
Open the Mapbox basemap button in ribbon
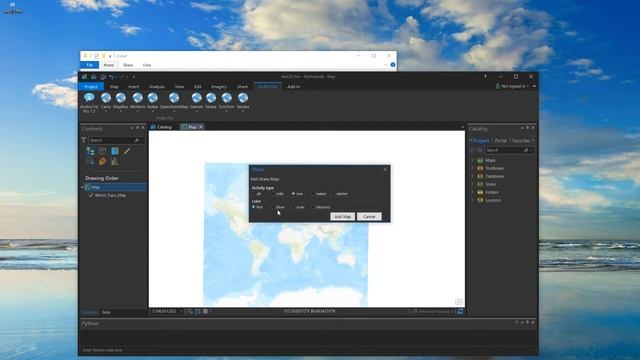pos(120,101)
